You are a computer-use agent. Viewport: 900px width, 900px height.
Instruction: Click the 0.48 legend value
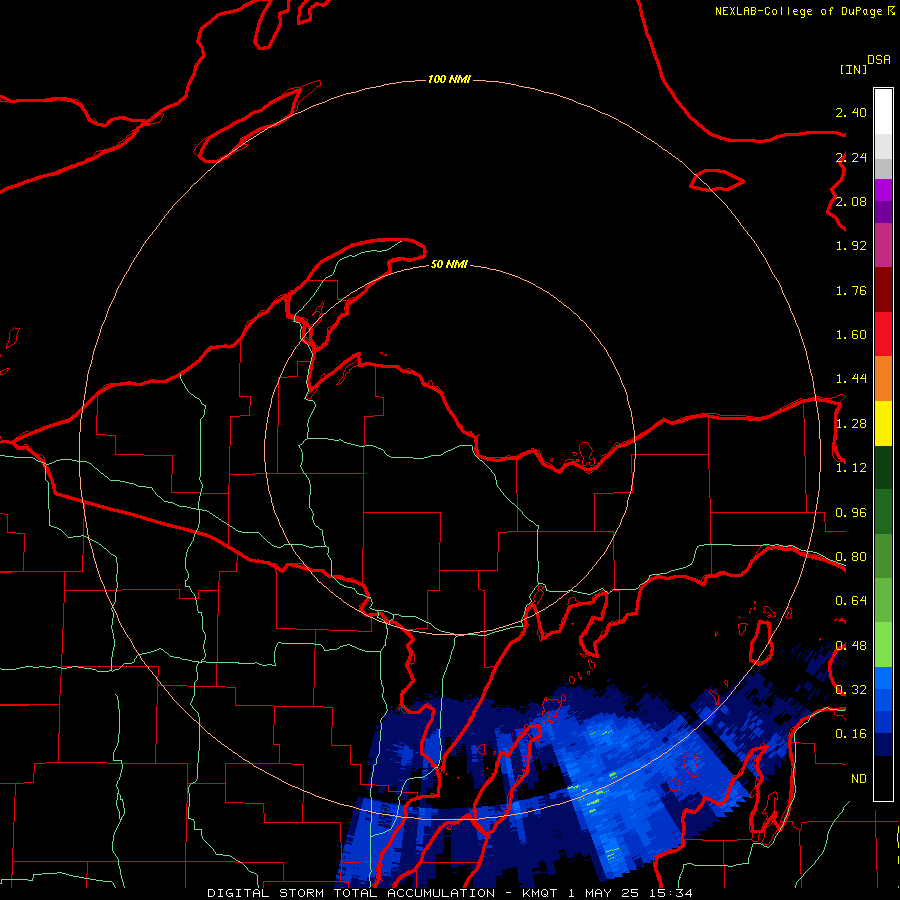[x=851, y=646]
